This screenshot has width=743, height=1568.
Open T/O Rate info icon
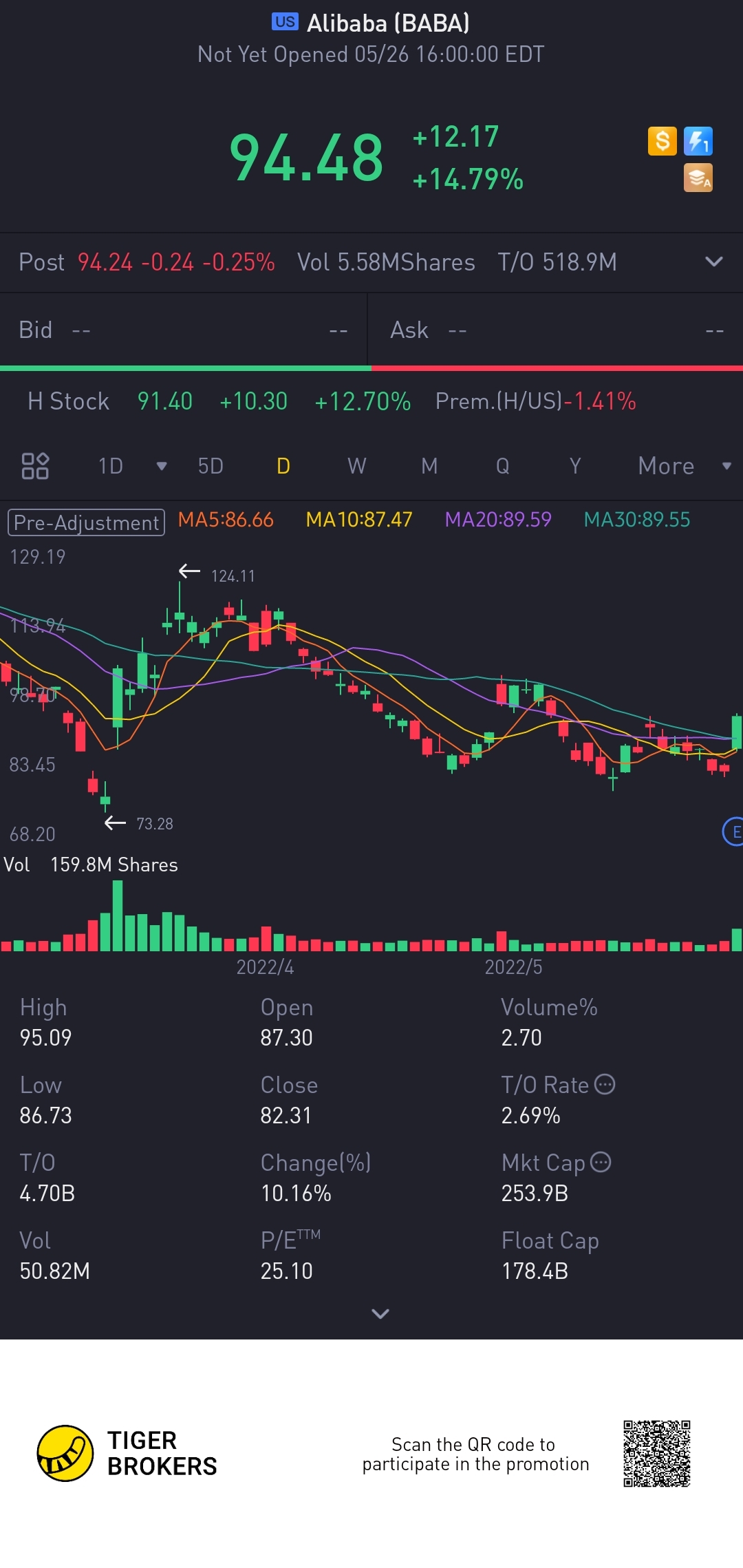[x=605, y=1085]
